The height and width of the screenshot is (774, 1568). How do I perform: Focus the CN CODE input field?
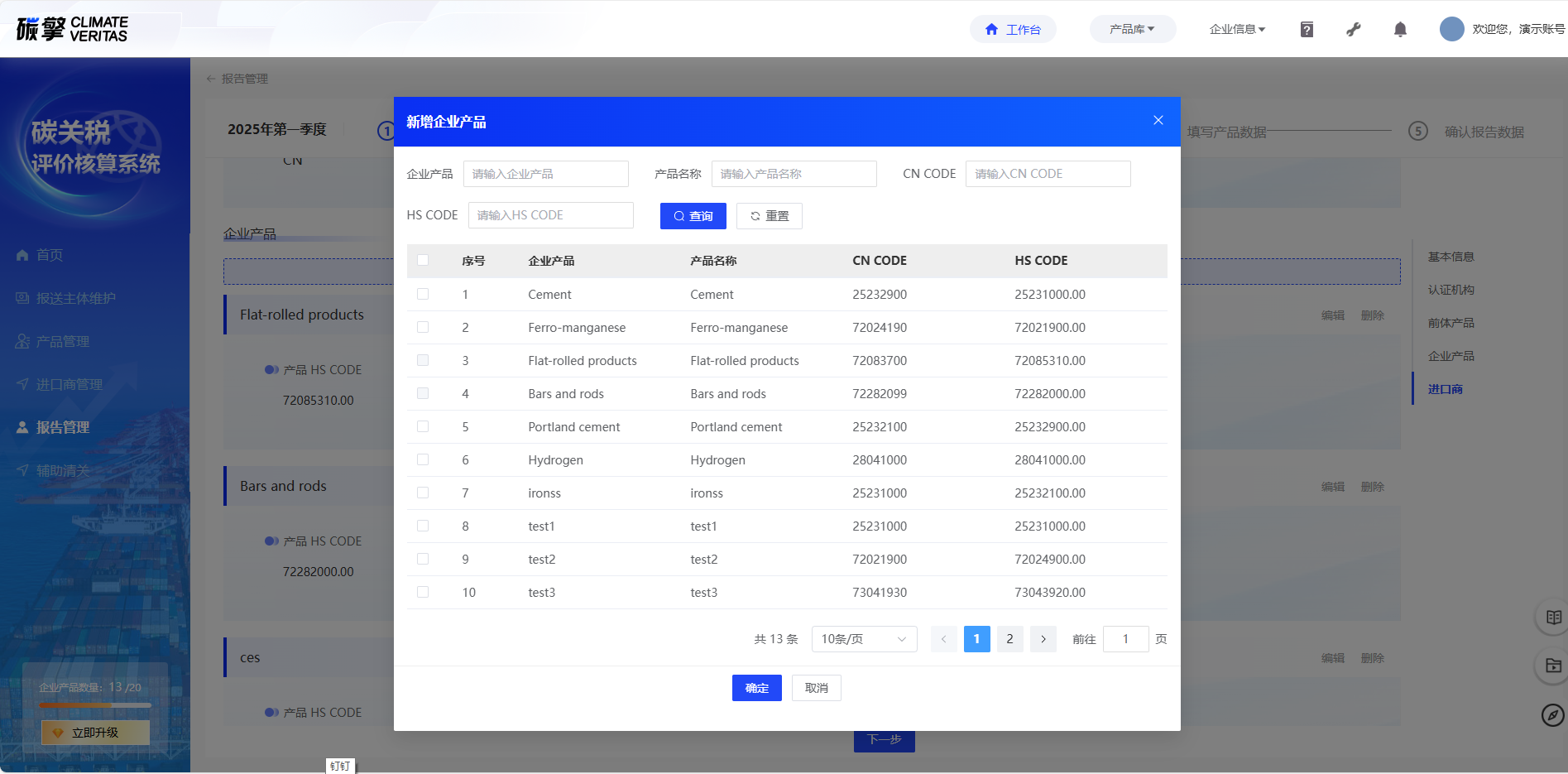click(x=1048, y=174)
